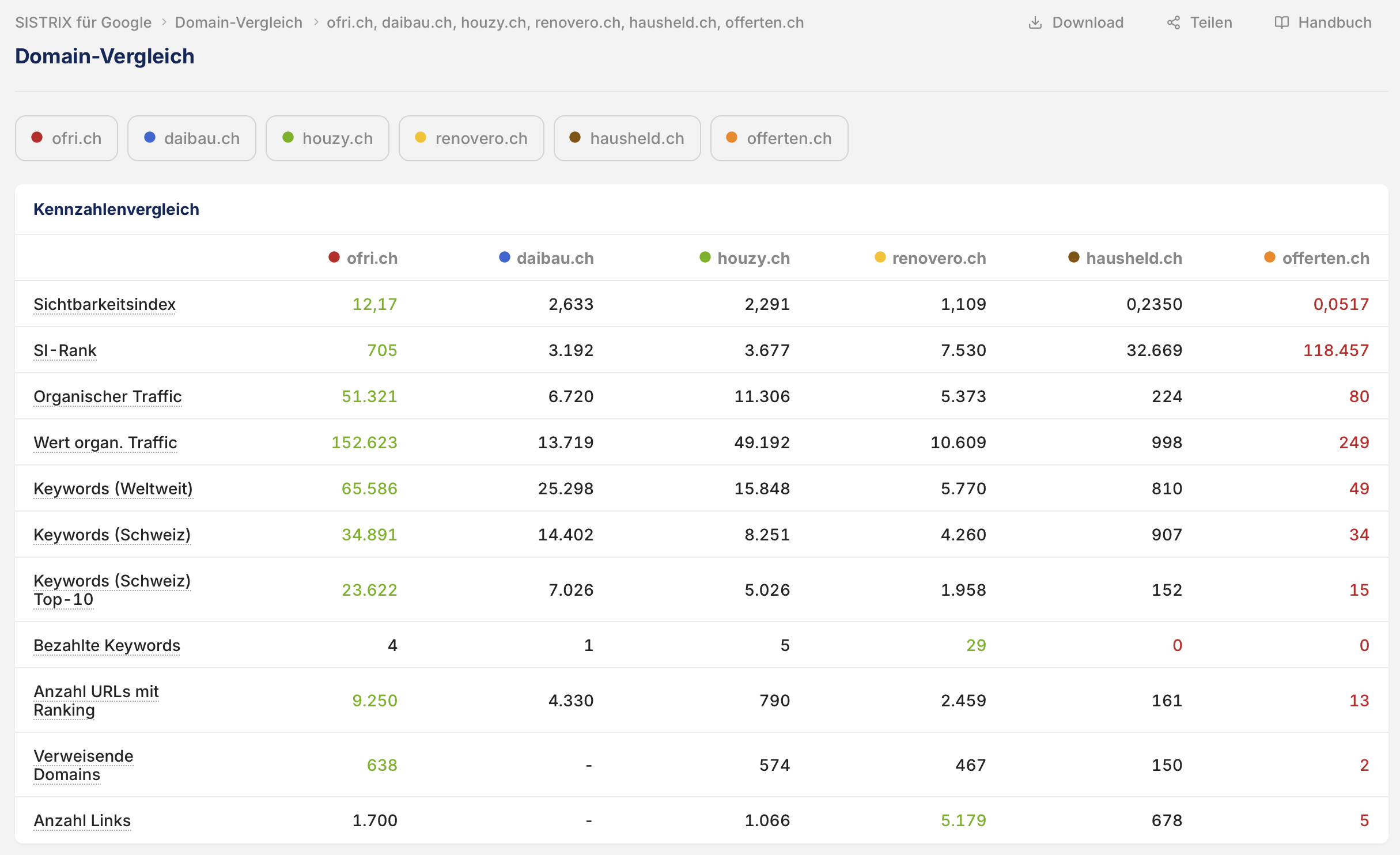Click the Teilen share icon

(x=1173, y=22)
